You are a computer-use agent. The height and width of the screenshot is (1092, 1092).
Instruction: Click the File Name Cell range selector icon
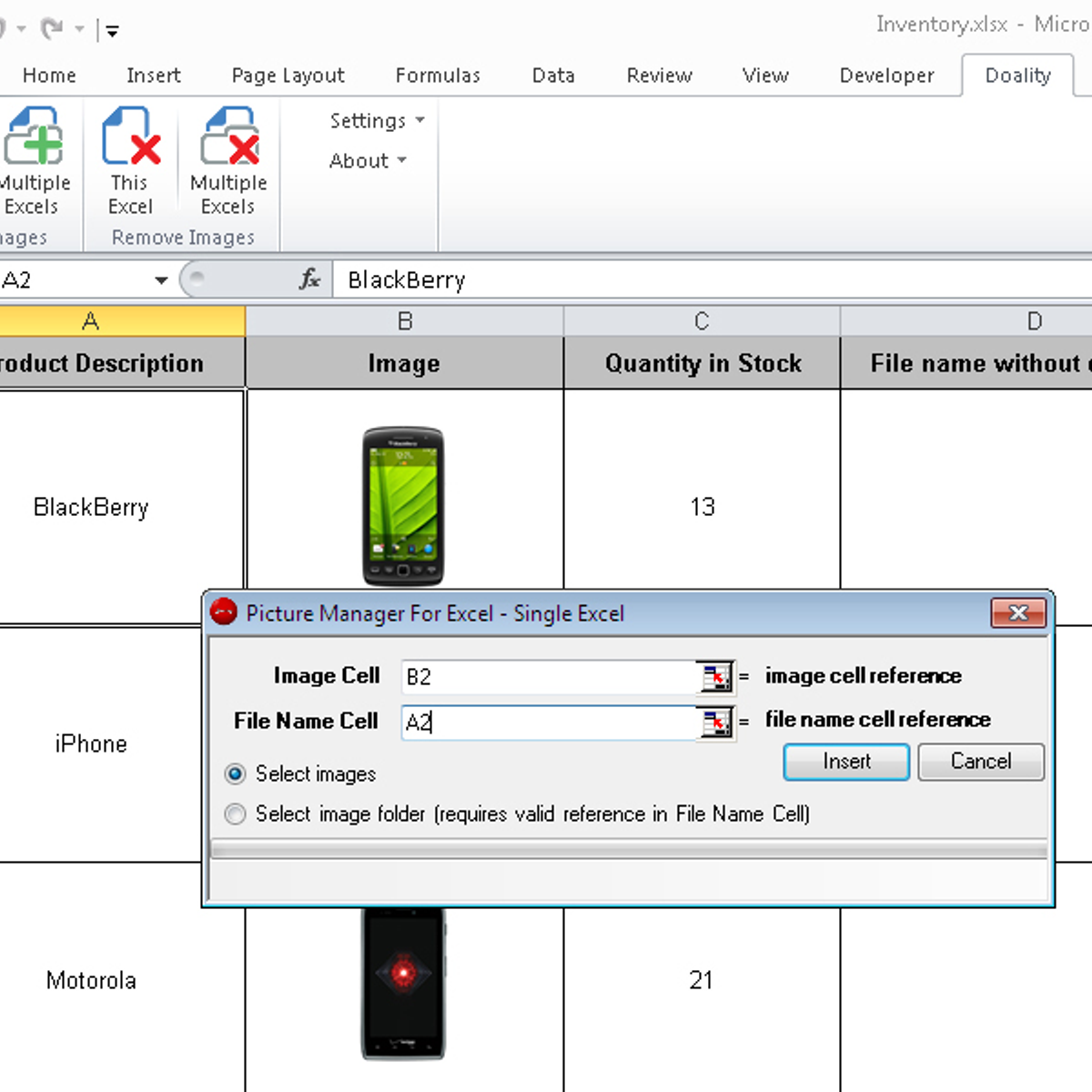click(716, 722)
